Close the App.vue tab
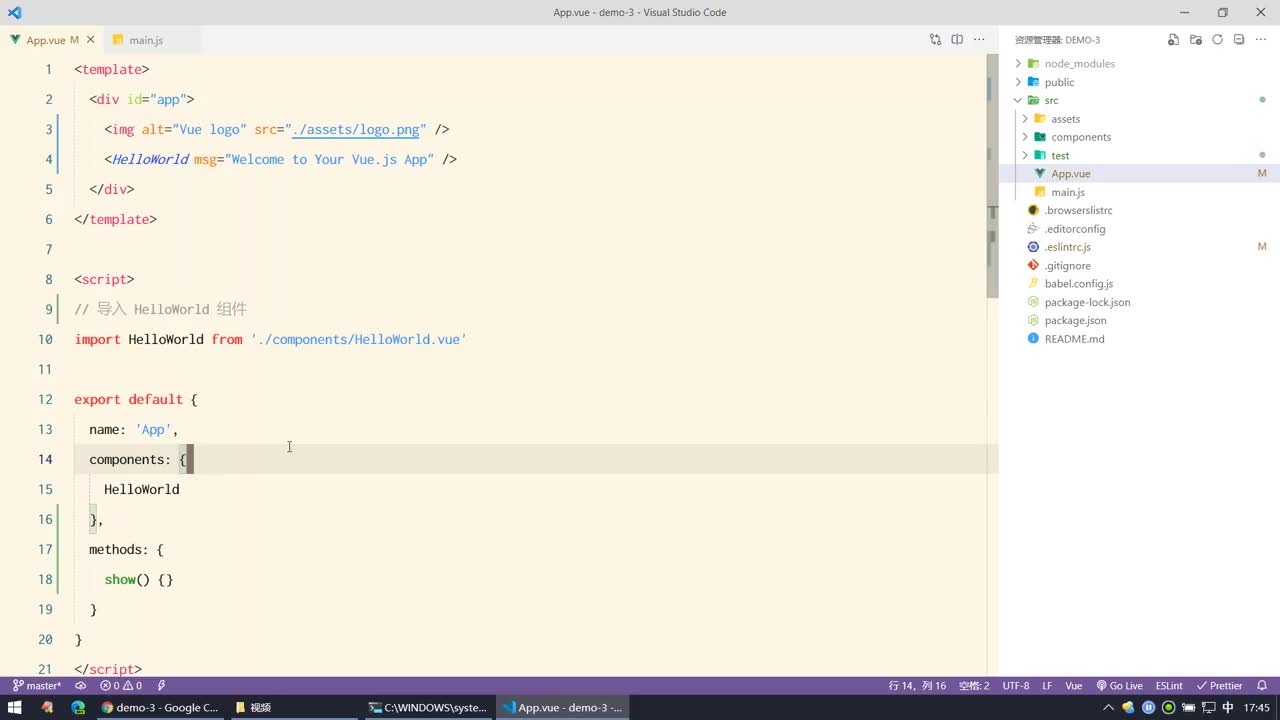This screenshot has height=720, width=1280. (x=91, y=40)
